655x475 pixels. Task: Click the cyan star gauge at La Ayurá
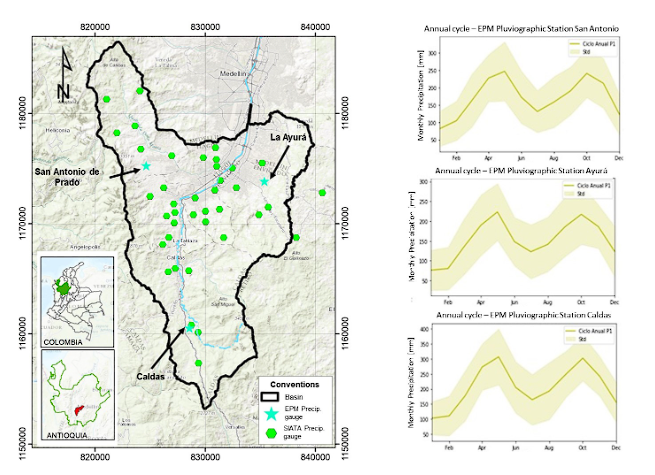click(265, 181)
